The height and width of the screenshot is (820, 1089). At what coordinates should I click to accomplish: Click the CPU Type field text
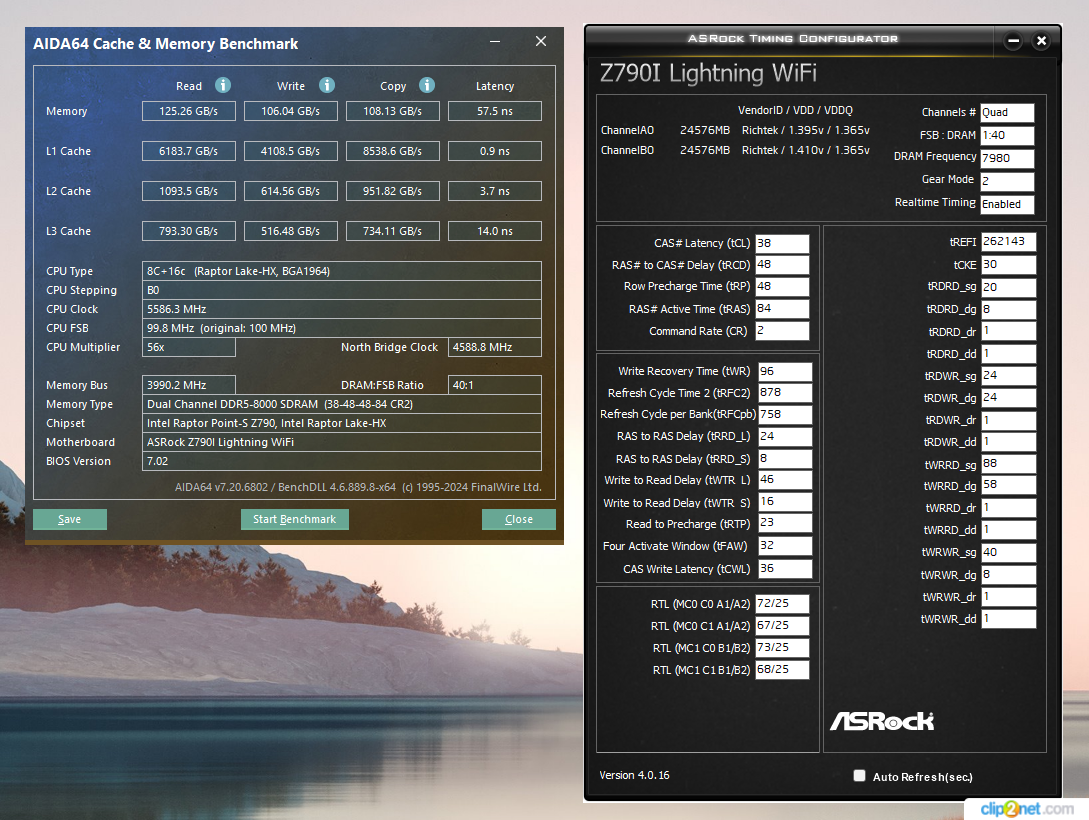(342, 271)
